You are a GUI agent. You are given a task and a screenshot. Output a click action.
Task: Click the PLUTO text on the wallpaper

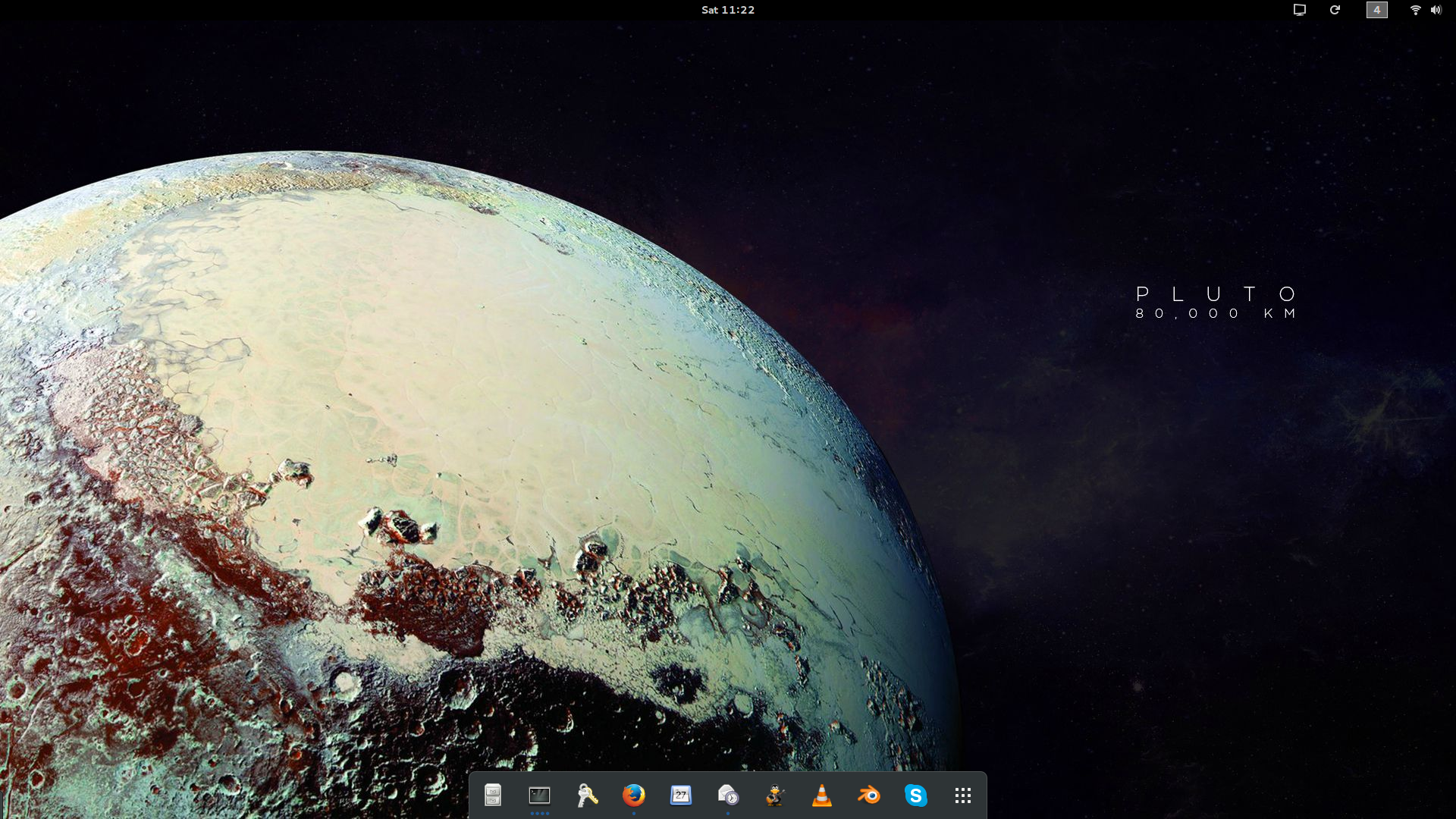click(1217, 294)
